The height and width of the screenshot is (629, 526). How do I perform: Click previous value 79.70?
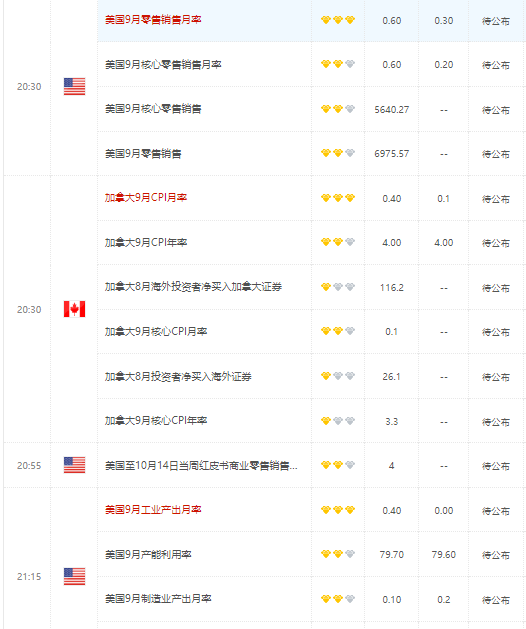(x=392, y=555)
